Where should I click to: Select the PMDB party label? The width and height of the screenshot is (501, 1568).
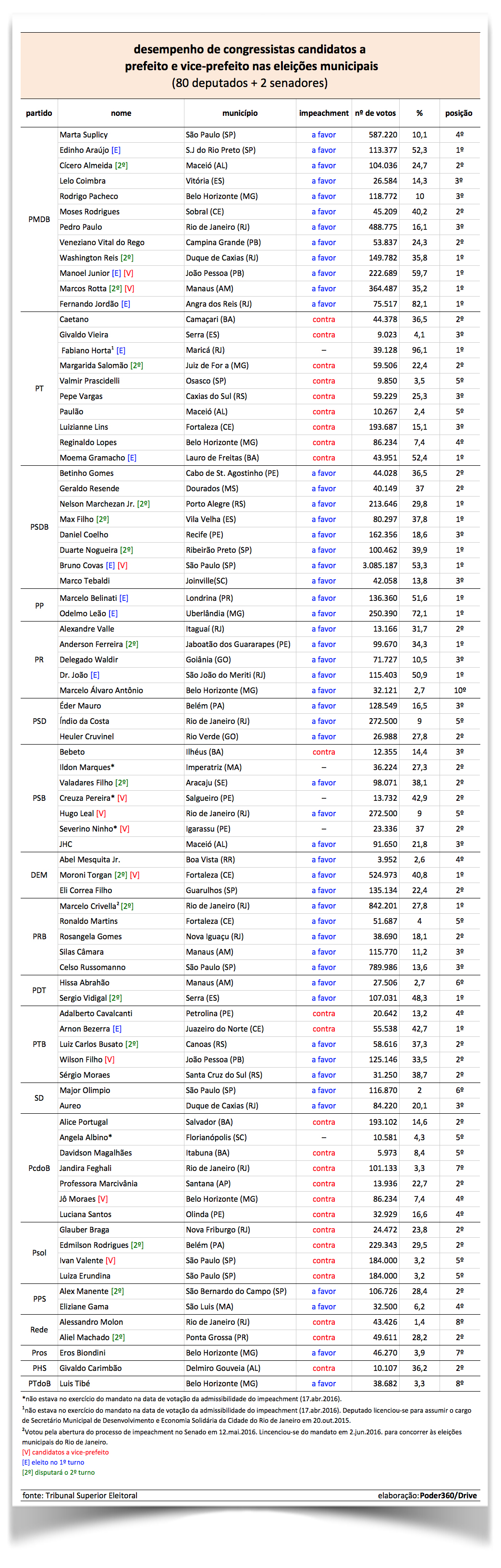39,219
